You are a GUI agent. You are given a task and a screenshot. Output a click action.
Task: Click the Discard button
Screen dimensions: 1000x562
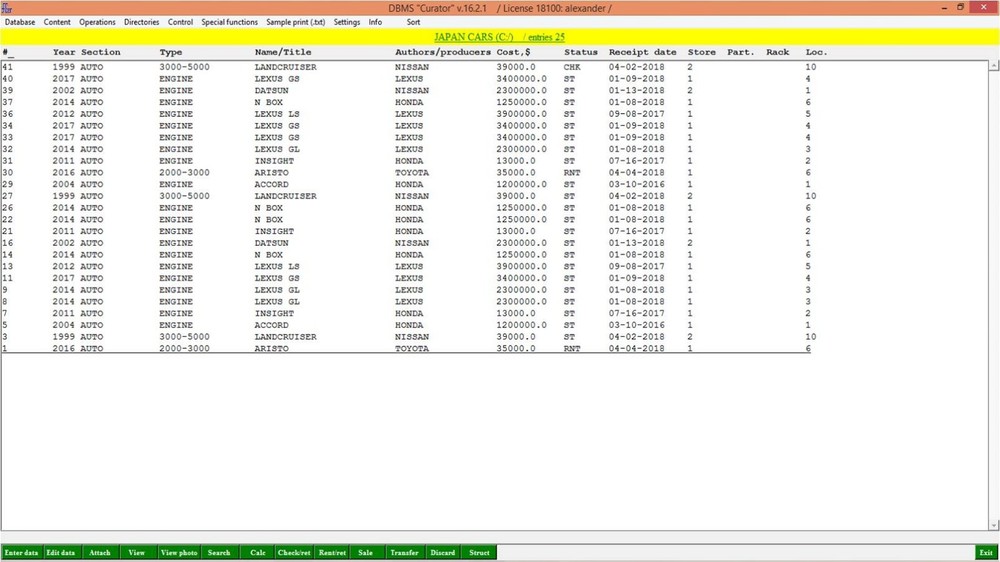pos(443,552)
